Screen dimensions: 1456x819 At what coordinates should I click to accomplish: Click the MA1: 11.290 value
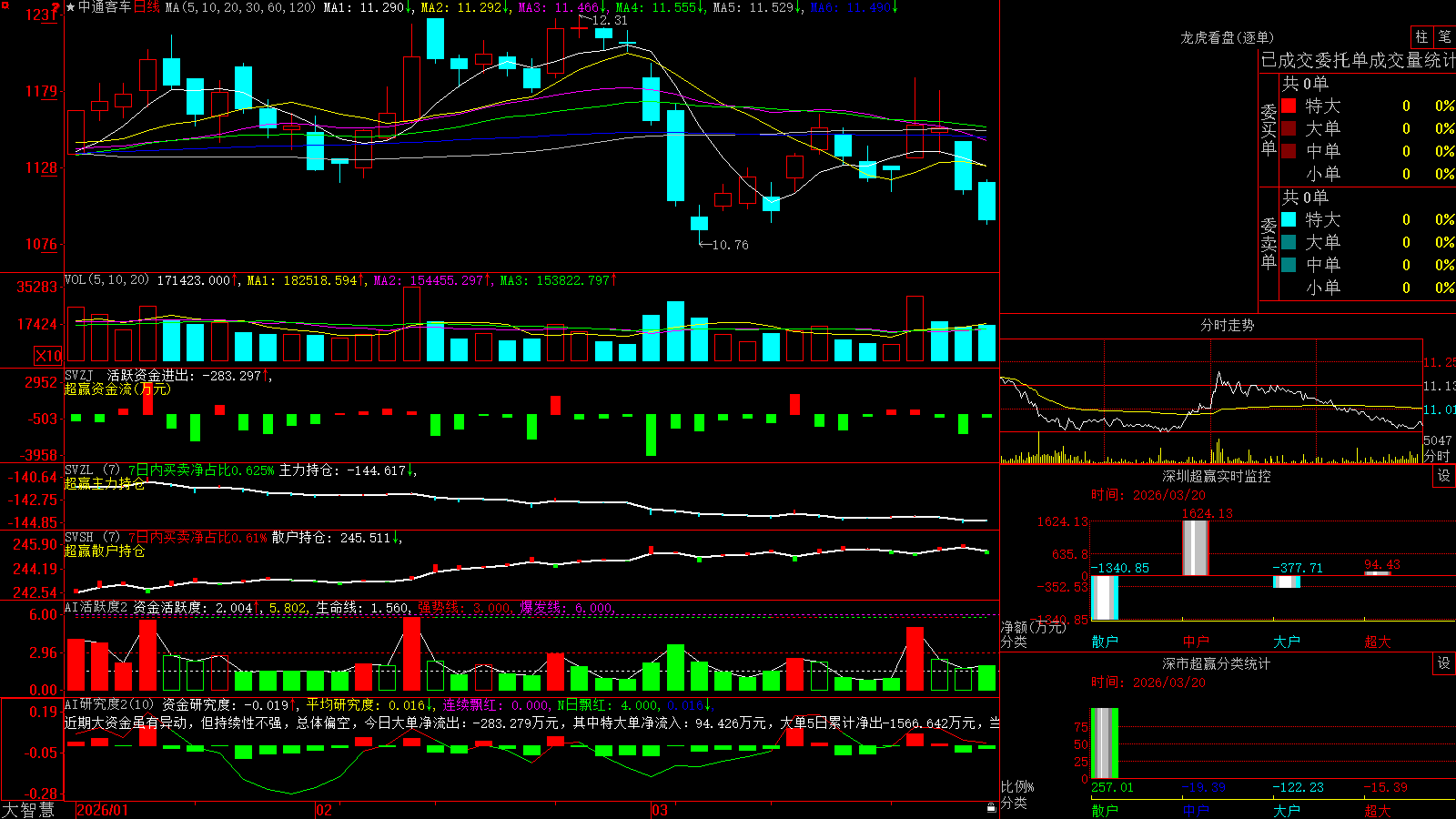364,7
